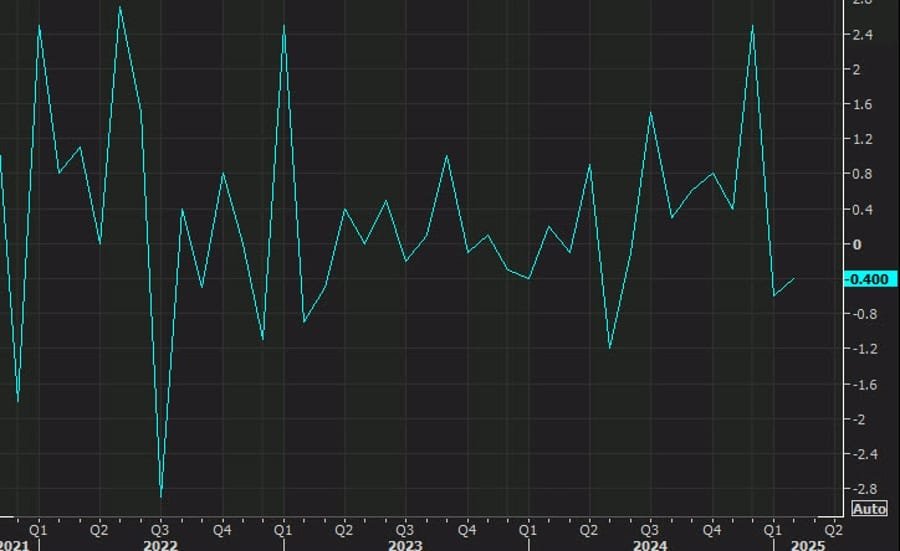Screen dimensions: 900x551
Task: Click the late 2024 peak near 2.4
Action: tap(752, 26)
